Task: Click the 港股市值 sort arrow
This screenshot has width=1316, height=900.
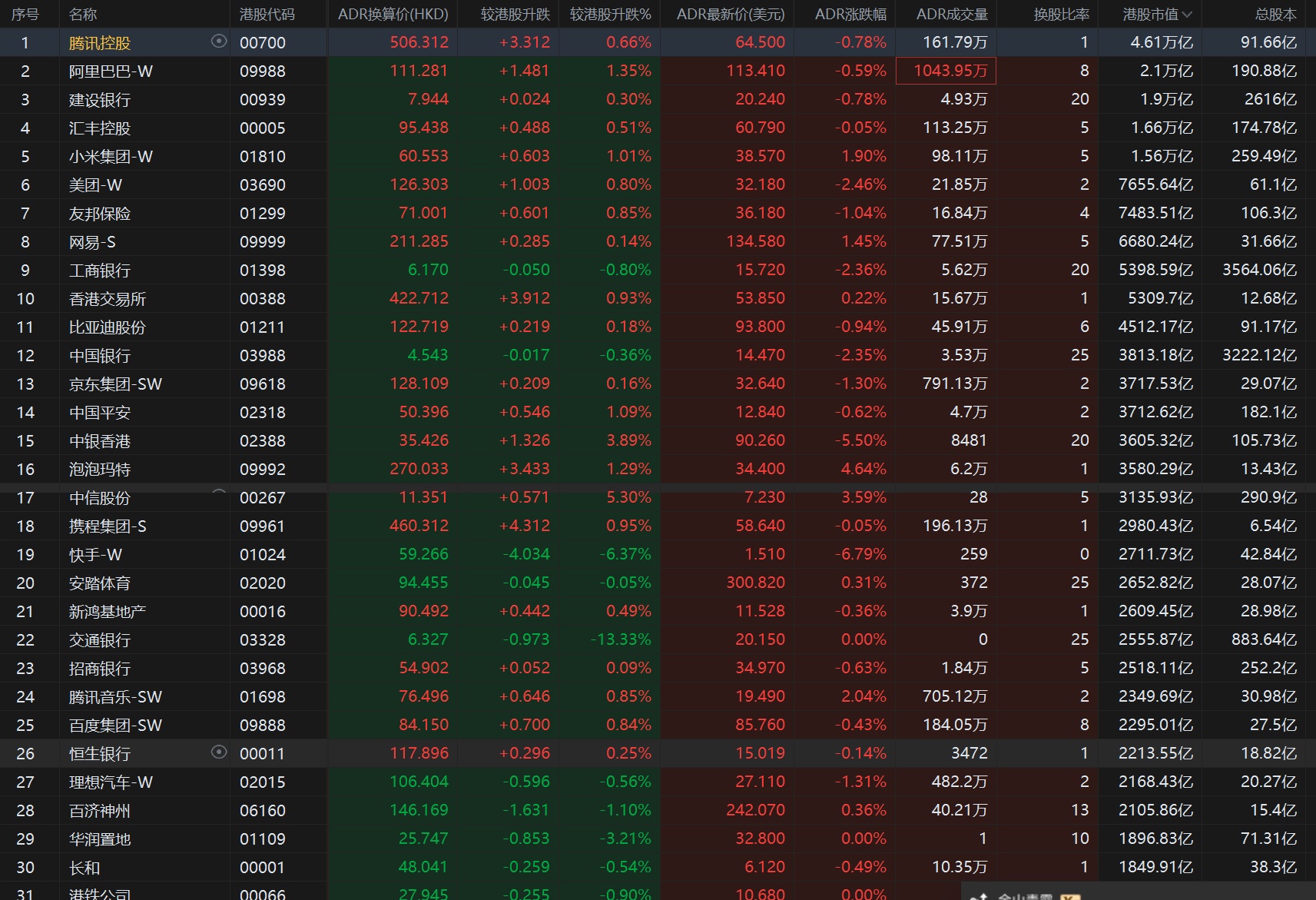Action: (x=1187, y=15)
